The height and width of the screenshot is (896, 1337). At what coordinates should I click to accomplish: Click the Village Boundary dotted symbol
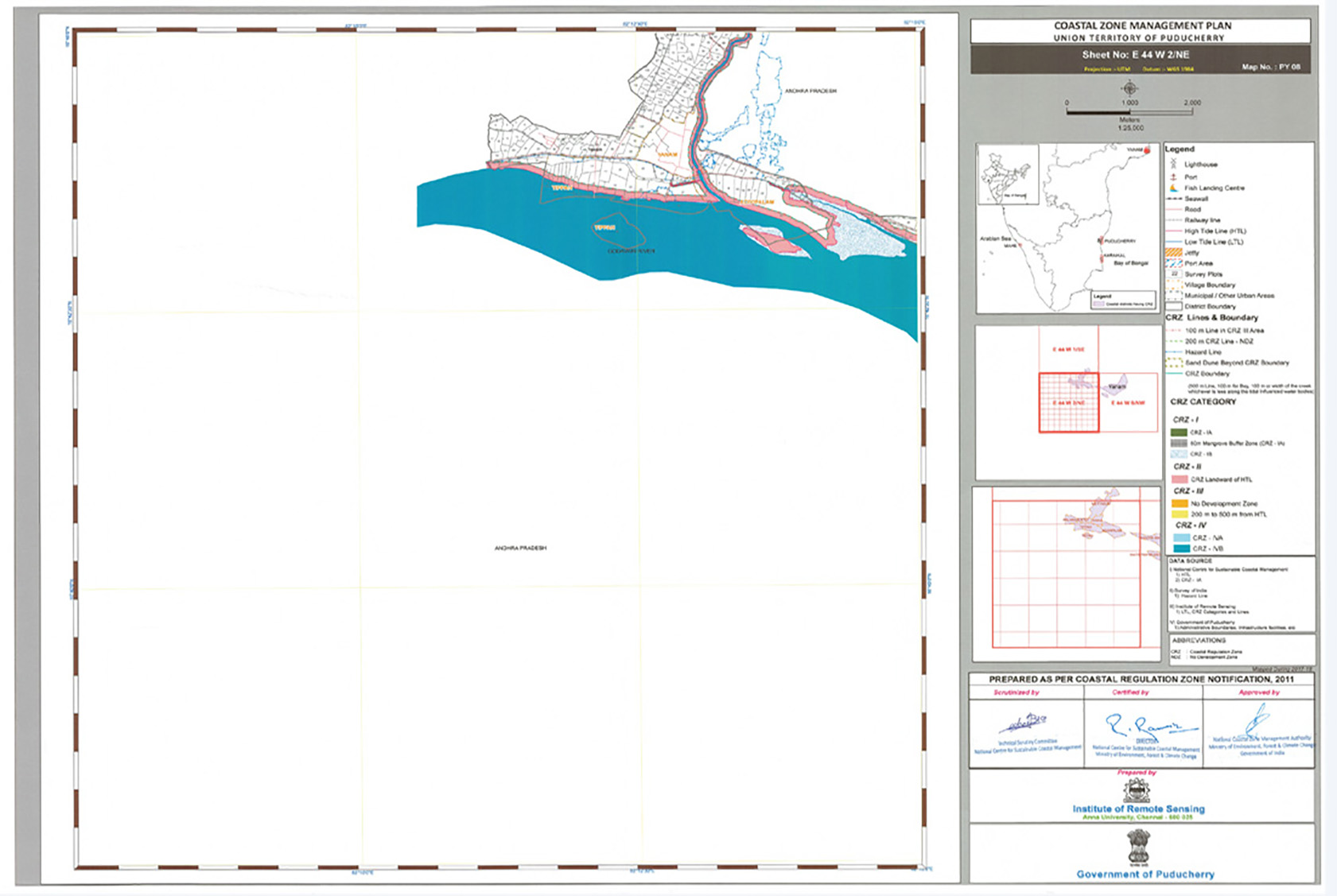(1173, 285)
